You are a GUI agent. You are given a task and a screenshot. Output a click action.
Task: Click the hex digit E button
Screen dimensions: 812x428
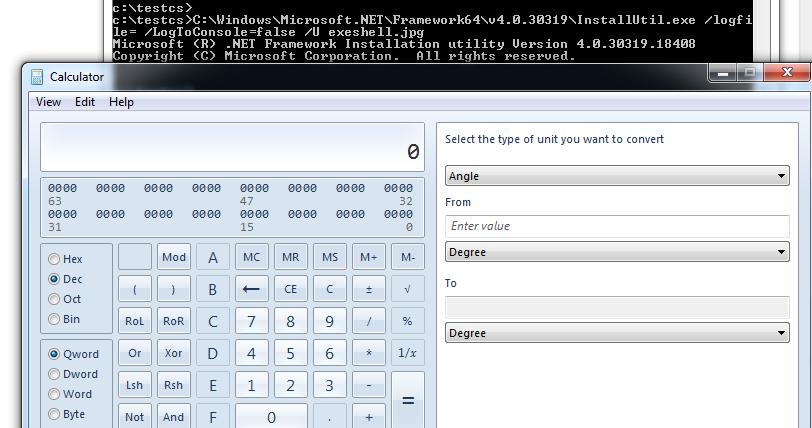(213, 386)
